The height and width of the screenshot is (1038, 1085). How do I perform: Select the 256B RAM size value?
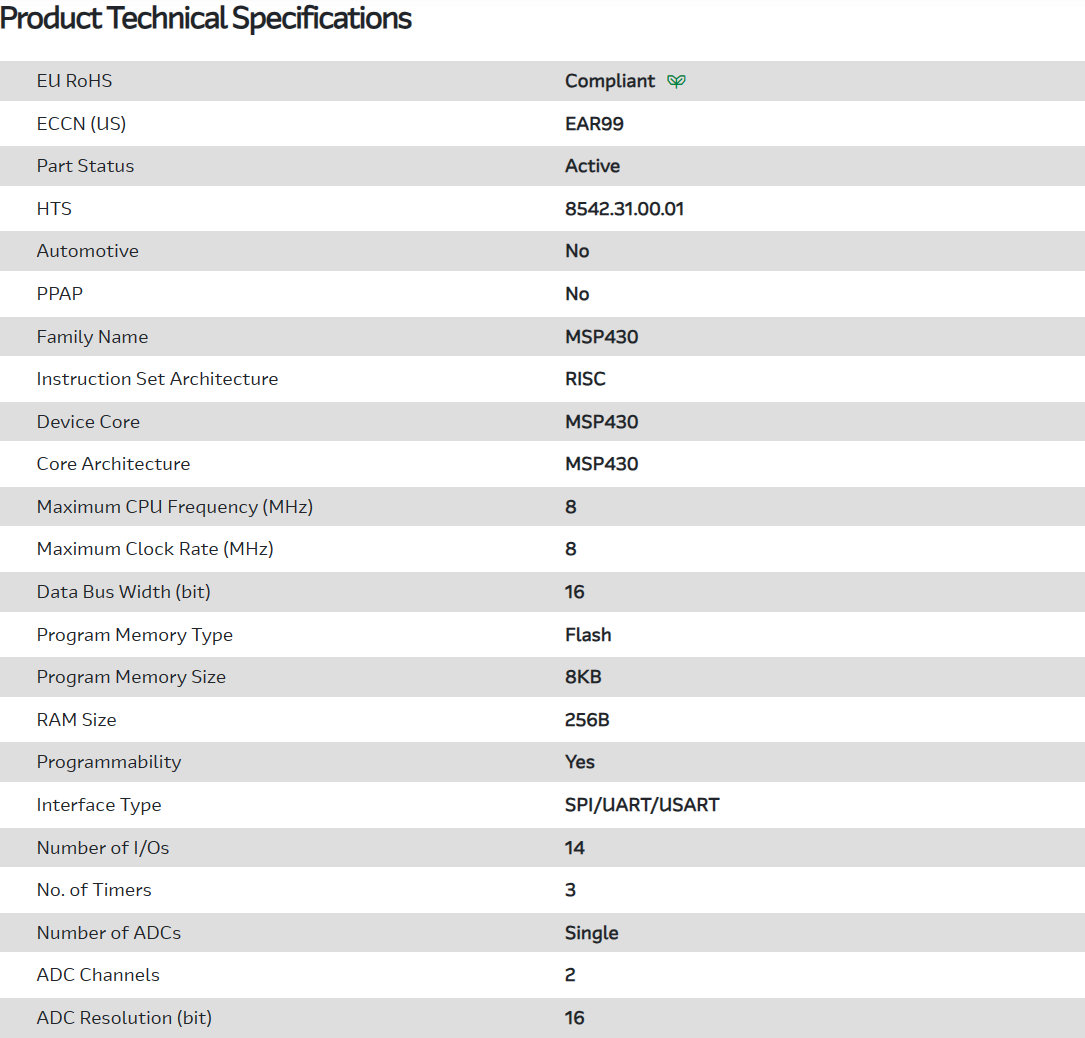(x=587, y=720)
